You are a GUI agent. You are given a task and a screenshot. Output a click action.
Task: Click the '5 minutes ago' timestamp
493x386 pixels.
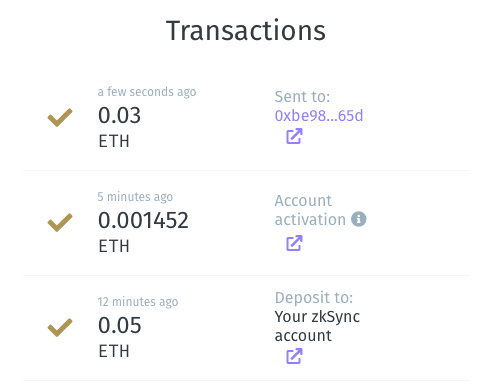[x=135, y=197]
